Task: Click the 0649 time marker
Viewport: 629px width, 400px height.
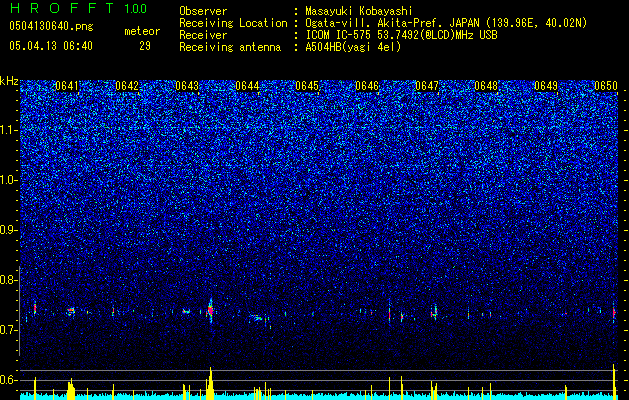Action: pos(546,86)
